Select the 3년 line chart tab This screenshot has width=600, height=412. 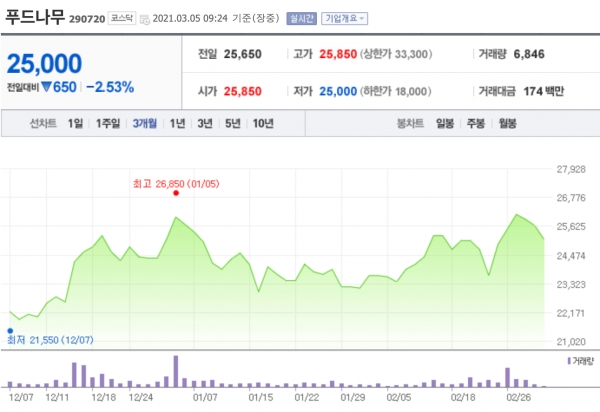pos(205,123)
